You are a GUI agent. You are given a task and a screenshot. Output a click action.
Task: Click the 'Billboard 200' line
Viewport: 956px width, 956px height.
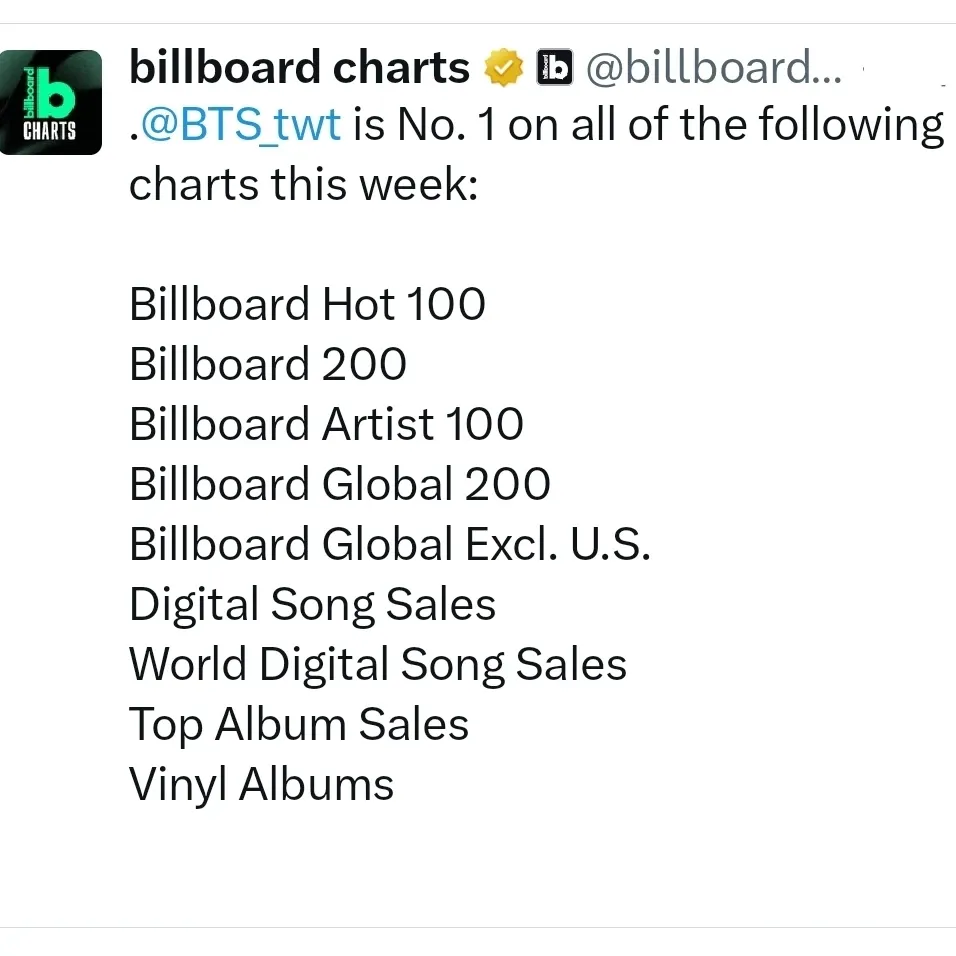click(268, 364)
